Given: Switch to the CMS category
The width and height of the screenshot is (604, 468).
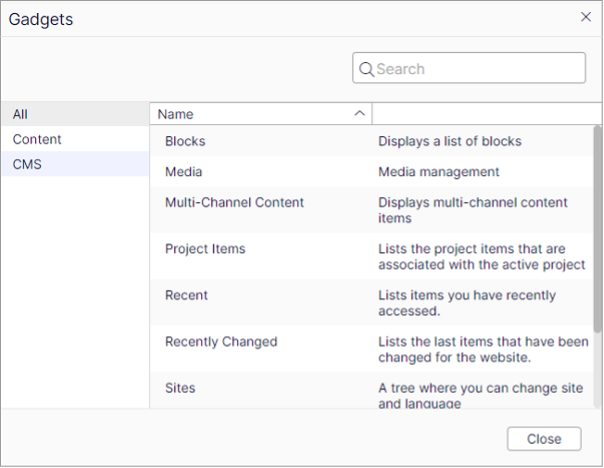Looking at the screenshot, I should click(27, 164).
